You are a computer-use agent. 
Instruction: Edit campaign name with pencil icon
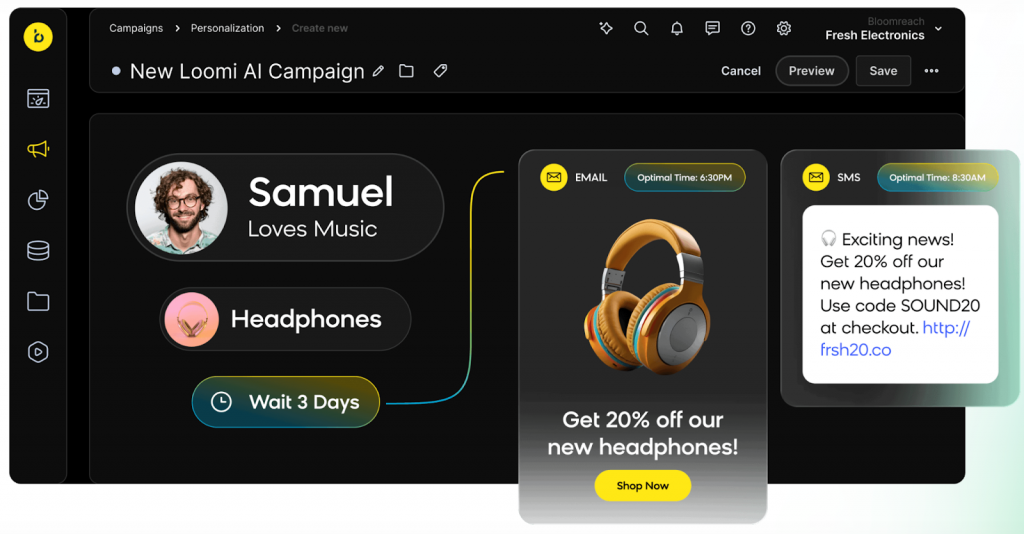click(x=378, y=71)
